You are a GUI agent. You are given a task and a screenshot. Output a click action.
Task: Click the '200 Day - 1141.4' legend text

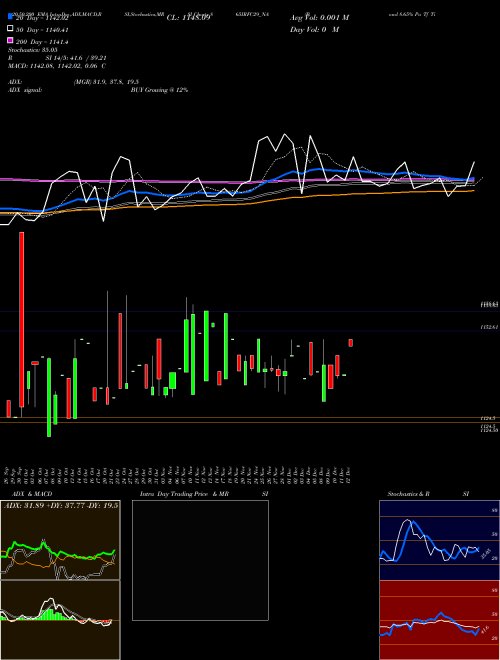click(x=41, y=42)
